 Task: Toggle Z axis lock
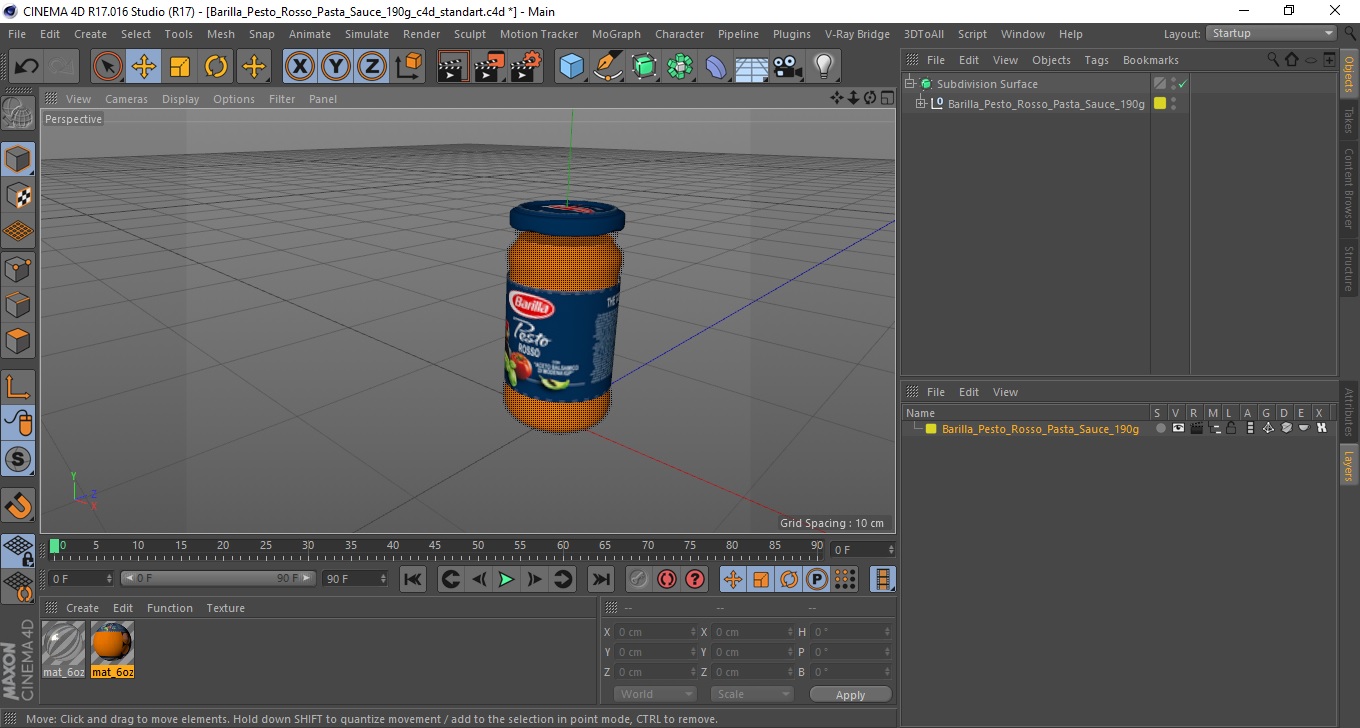[x=372, y=67]
